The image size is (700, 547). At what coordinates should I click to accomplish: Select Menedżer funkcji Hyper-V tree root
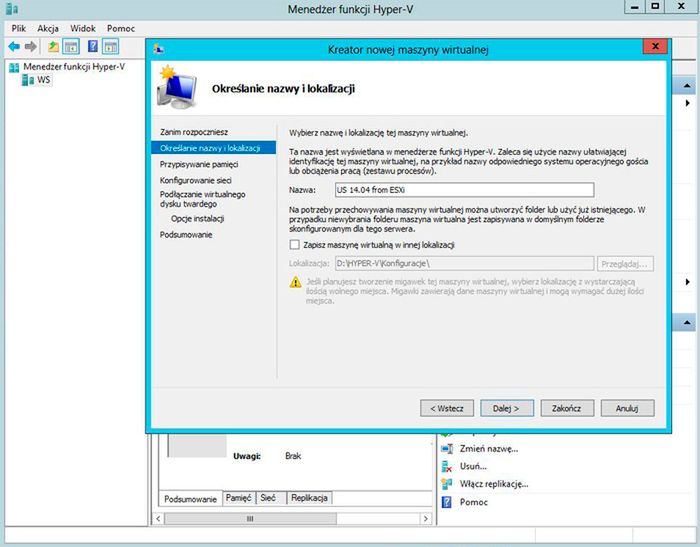point(74,67)
